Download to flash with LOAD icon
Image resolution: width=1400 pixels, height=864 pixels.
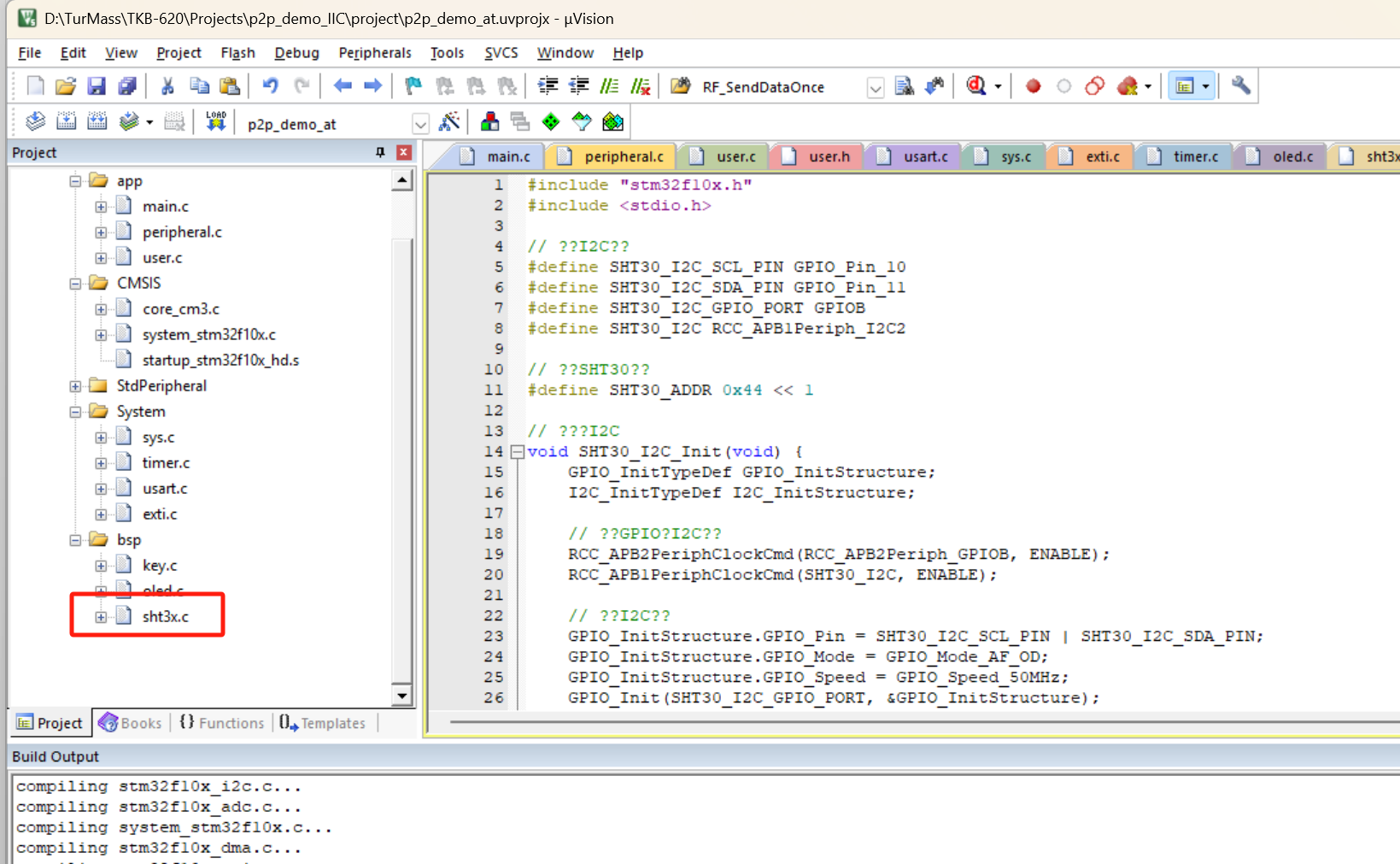[x=216, y=121]
